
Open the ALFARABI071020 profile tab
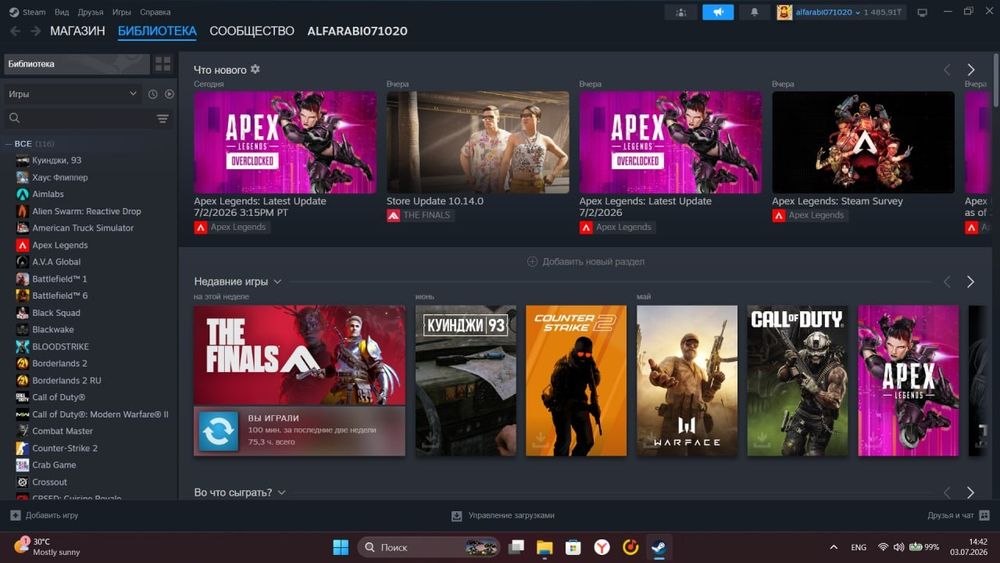357,31
